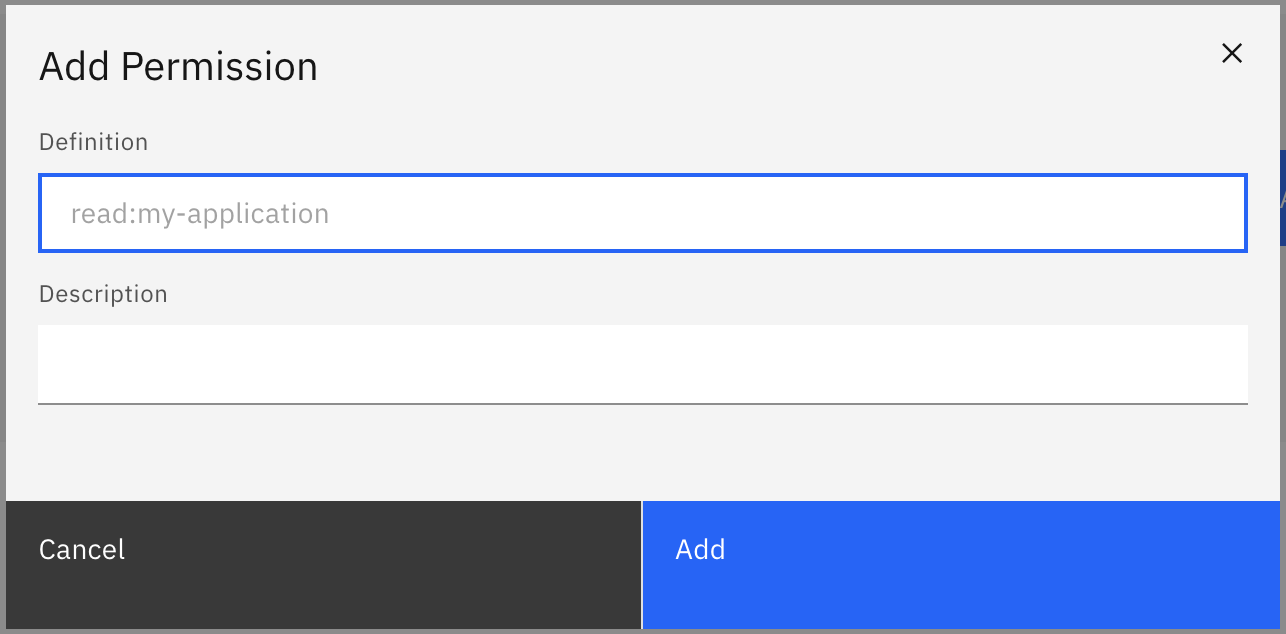
Task: Click the Add Permission dialog title
Action: pos(178,65)
